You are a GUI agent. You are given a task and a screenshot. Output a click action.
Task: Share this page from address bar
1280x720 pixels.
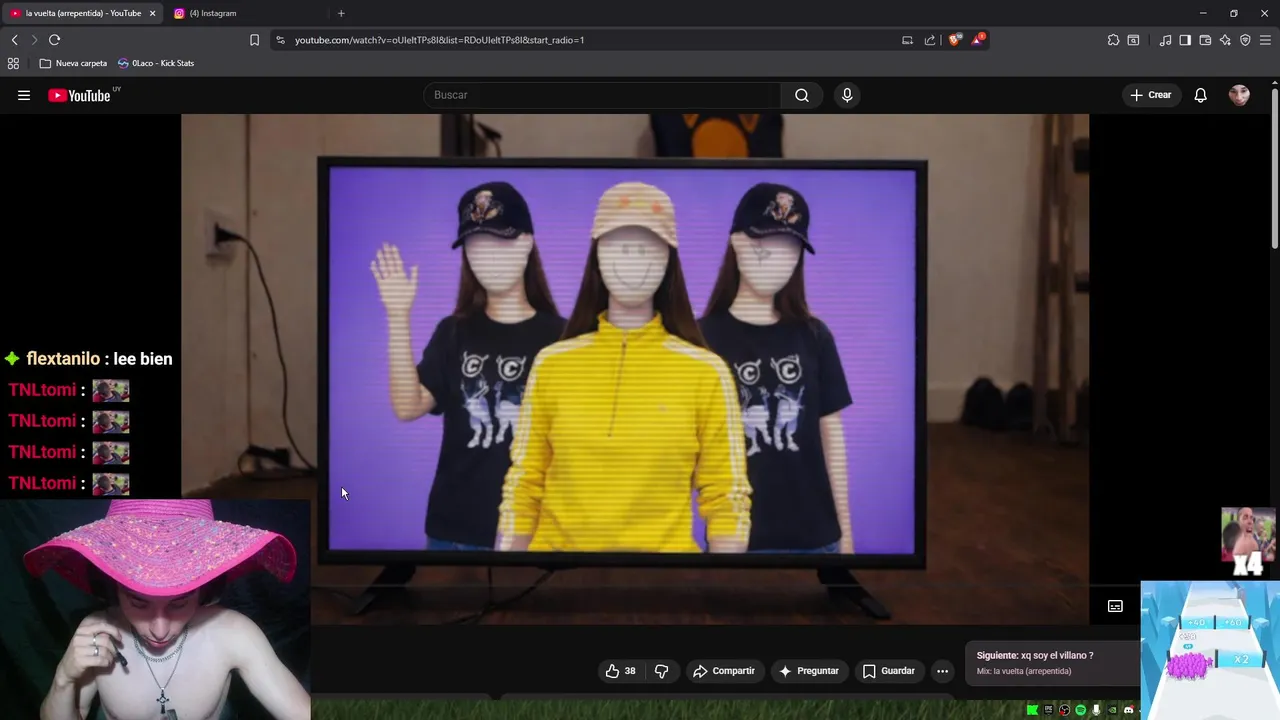[930, 40]
